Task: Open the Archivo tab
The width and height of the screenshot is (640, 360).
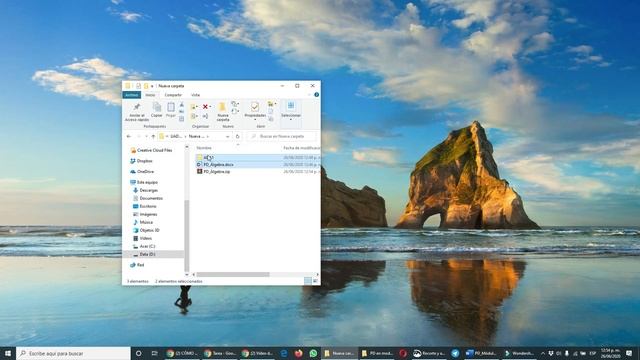Action: [131, 95]
